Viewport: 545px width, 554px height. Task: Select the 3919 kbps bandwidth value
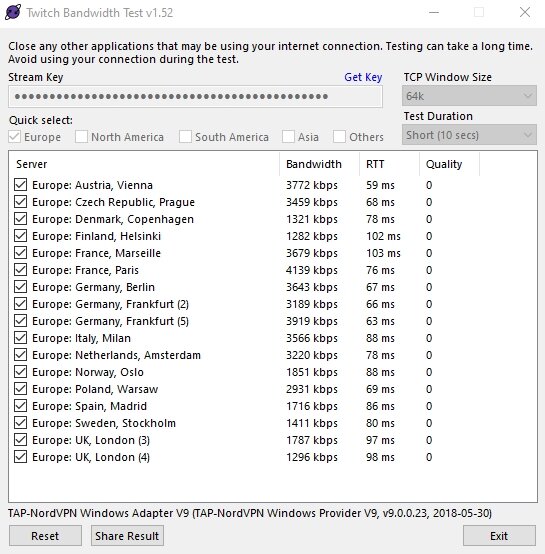pos(312,321)
